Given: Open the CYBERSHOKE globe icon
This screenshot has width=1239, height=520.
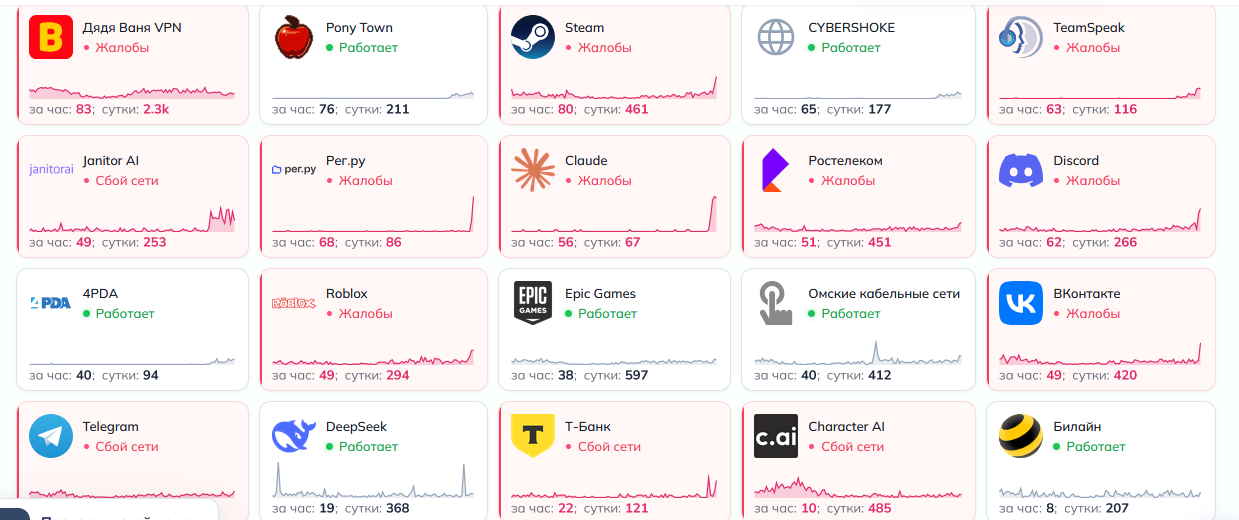Looking at the screenshot, I should click(776, 37).
